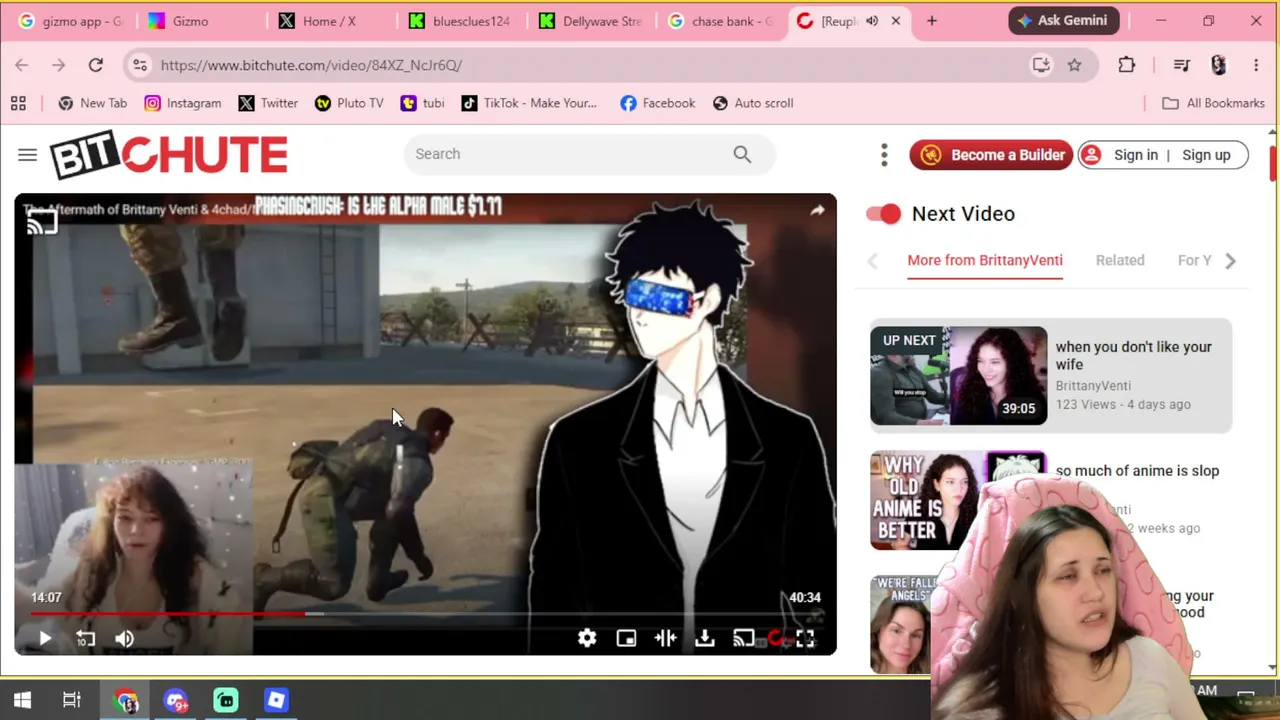Open BitChute three-dot options menu
1280x720 pixels.
(884, 155)
